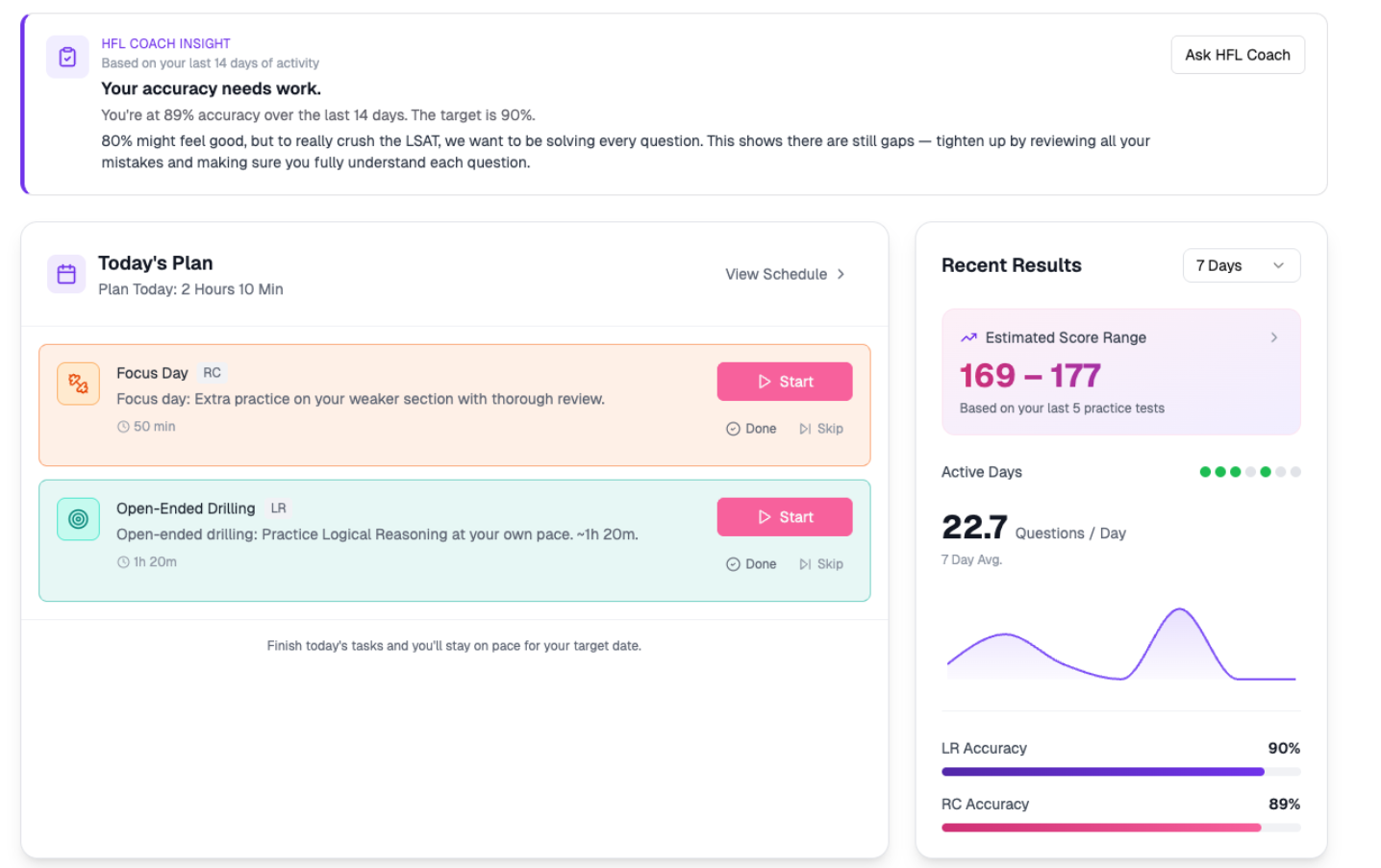Click the Today's Plan calendar icon
This screenshot has height=868, width=1381.
(66, 274)
